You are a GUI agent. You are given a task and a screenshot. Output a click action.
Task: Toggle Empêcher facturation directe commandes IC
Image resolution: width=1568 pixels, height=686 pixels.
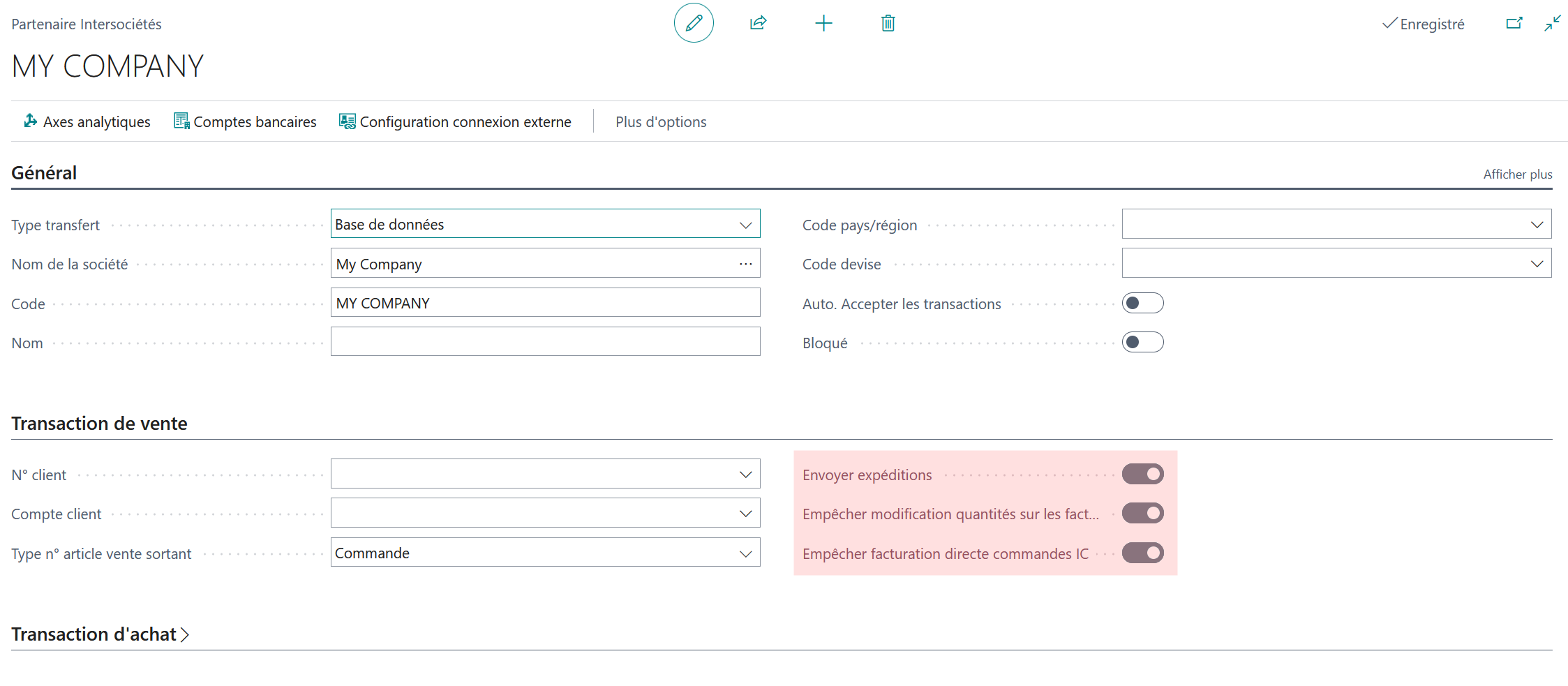(1142, 553)
